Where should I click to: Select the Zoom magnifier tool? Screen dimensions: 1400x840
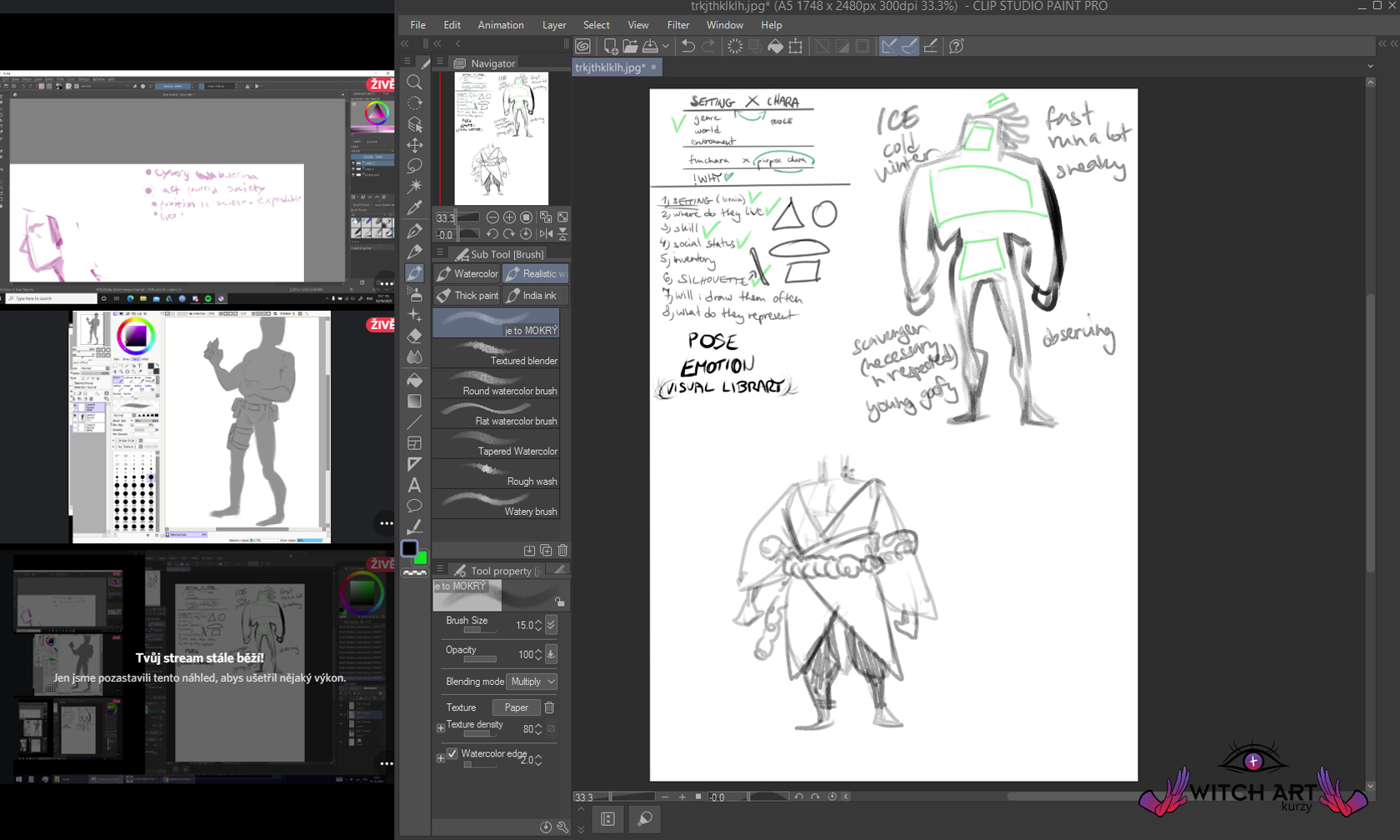tap(414, 82)
